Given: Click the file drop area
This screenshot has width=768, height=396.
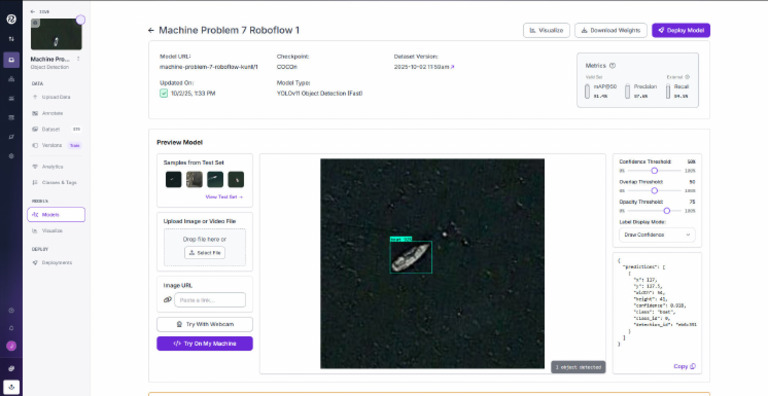Looking at the screenshot, I should pyautogui.click(x=205, y=248).
